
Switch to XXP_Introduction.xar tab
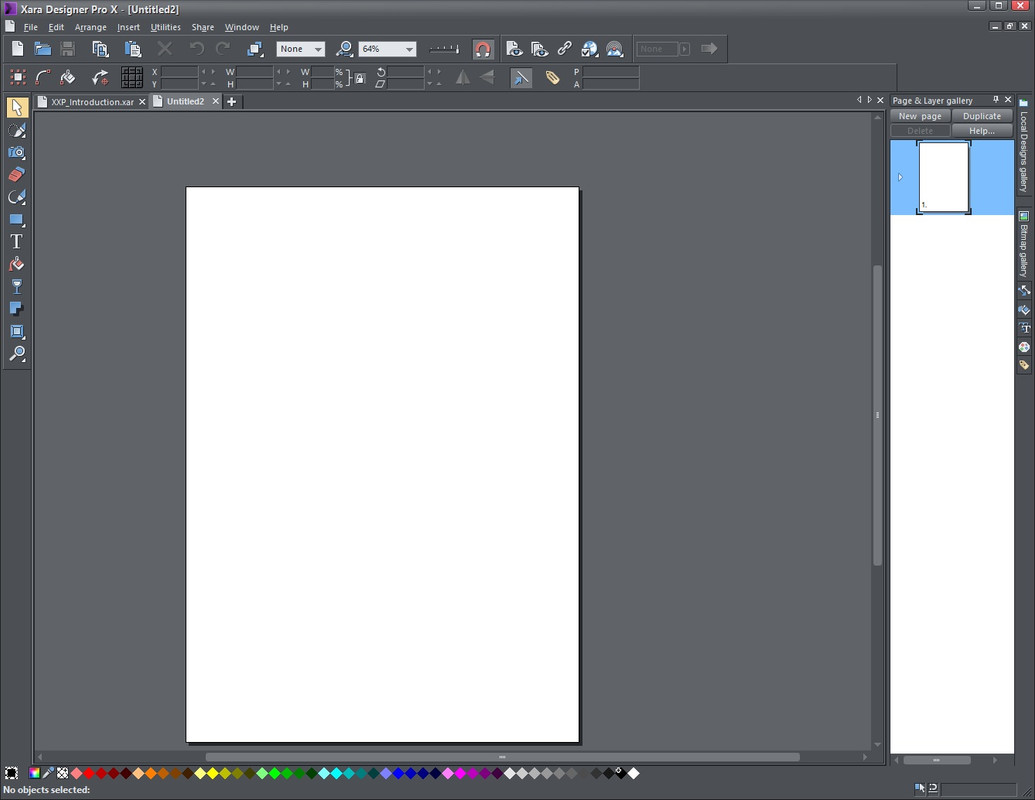click(92, 102)
